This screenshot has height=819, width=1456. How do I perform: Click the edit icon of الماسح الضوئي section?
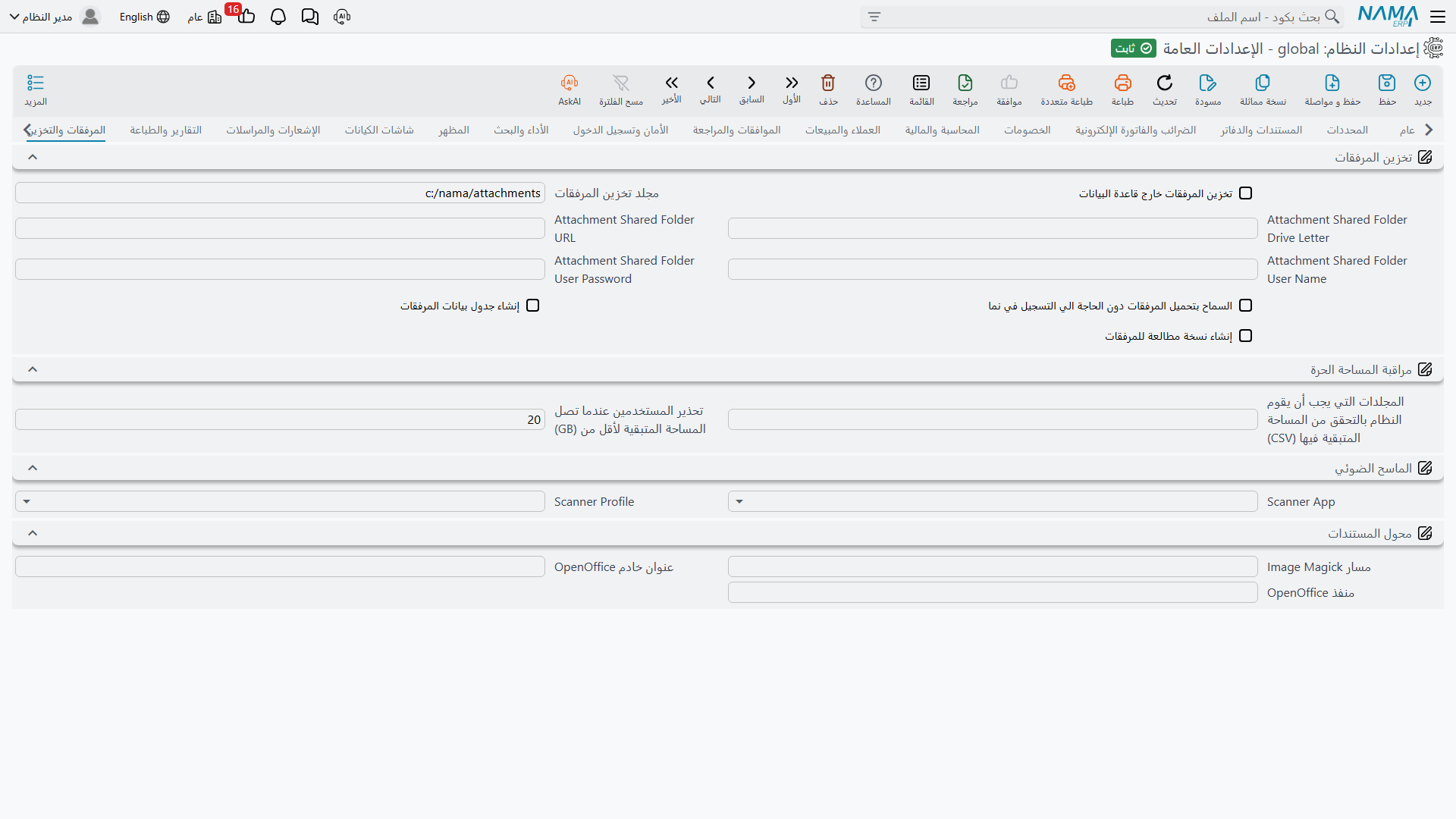[1425, 468]
